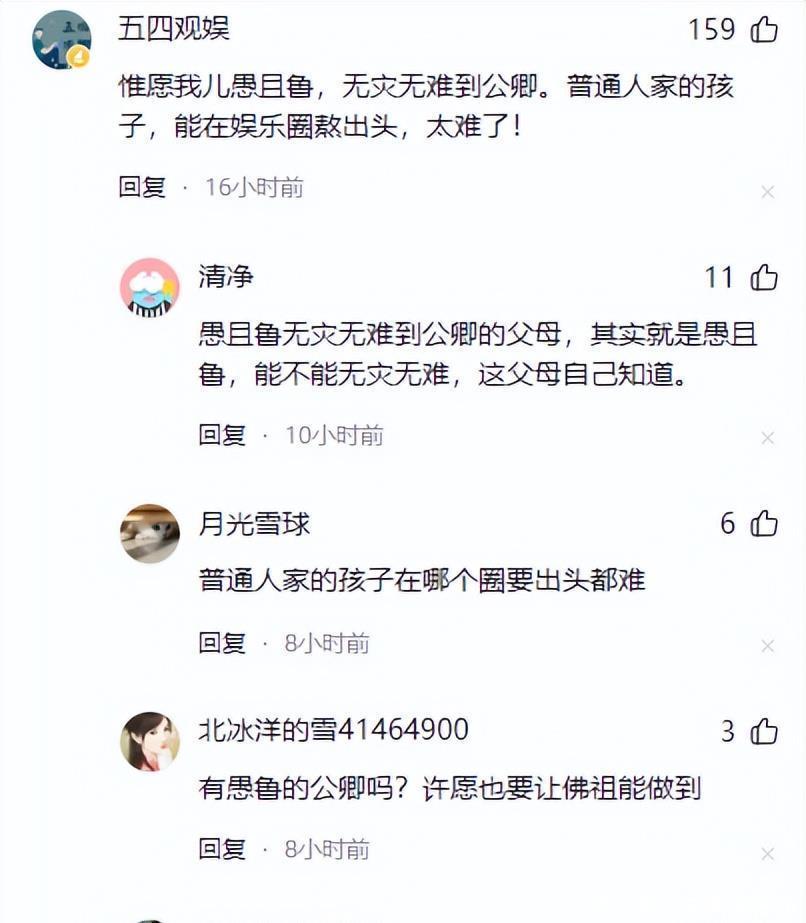
Task: Dismiss 北冰洋的雪41464900's reply with the X
Action: click(767, 854)
